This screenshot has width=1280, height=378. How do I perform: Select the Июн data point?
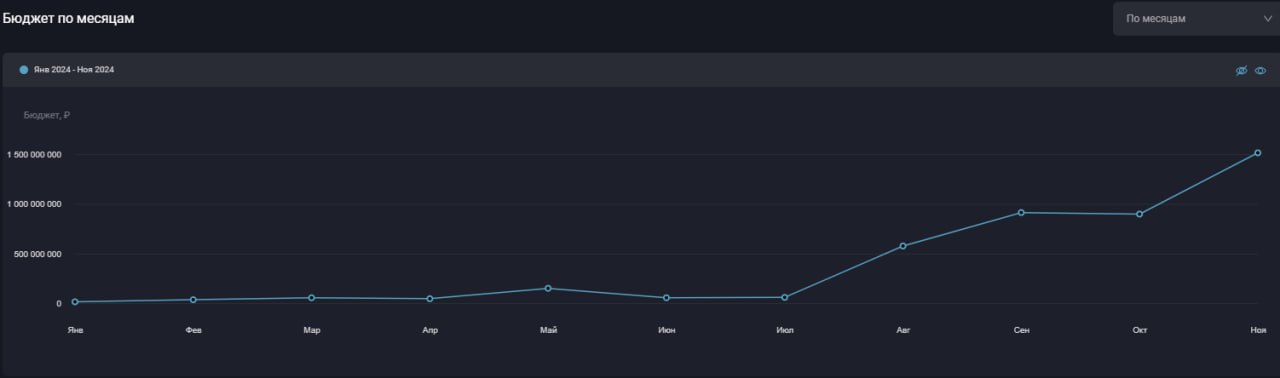[666, 297]
